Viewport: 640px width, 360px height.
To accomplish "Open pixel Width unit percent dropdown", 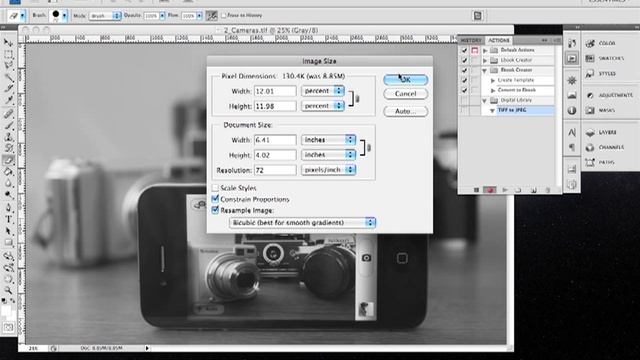I will (323, 91).
